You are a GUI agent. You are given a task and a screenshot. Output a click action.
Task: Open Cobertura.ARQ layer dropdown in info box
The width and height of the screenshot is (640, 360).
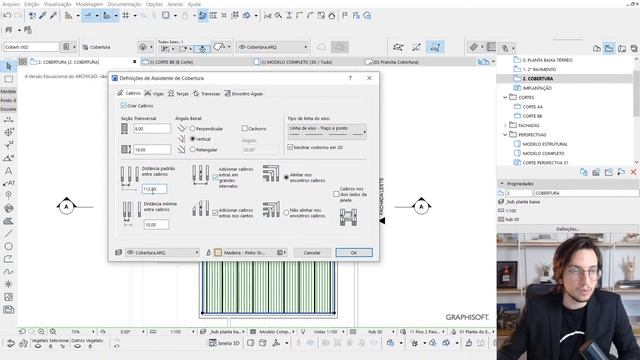[273, 47]
